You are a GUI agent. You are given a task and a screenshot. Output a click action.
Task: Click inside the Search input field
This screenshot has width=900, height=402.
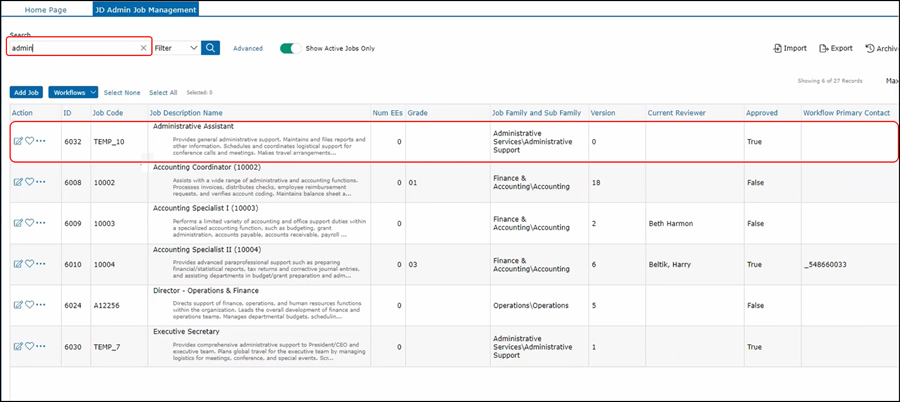70,48
